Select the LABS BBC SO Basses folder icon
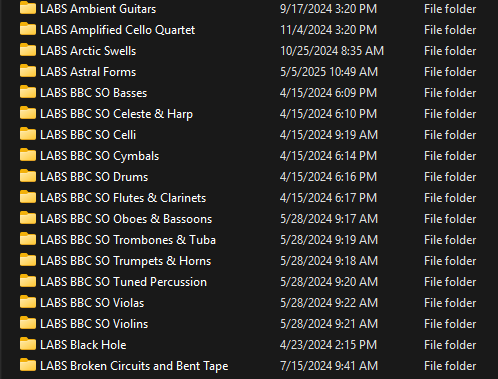 coord(28,92)
